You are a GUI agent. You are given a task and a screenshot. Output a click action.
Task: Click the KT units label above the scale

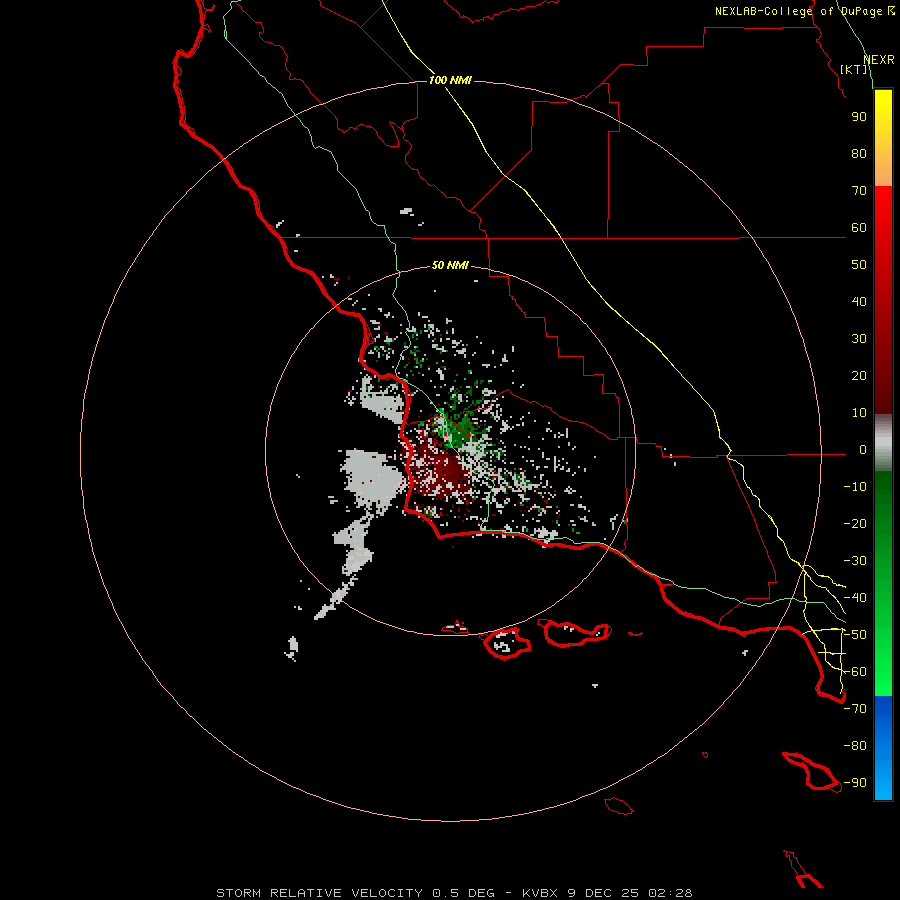click(x=854, y=69)
